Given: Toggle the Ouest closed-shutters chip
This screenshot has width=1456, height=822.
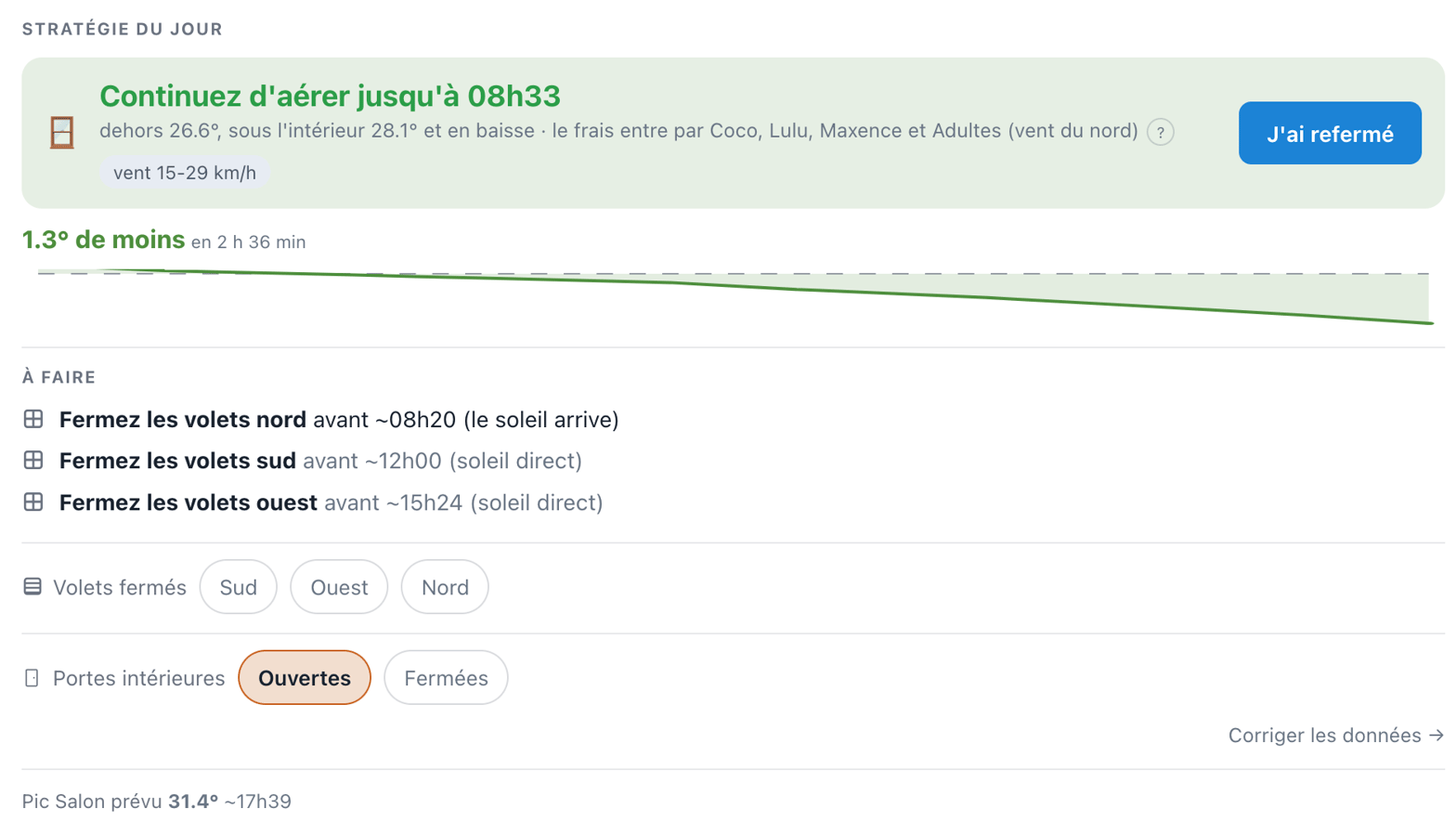Looking at the screenshot, I should (x=339, y=587).
